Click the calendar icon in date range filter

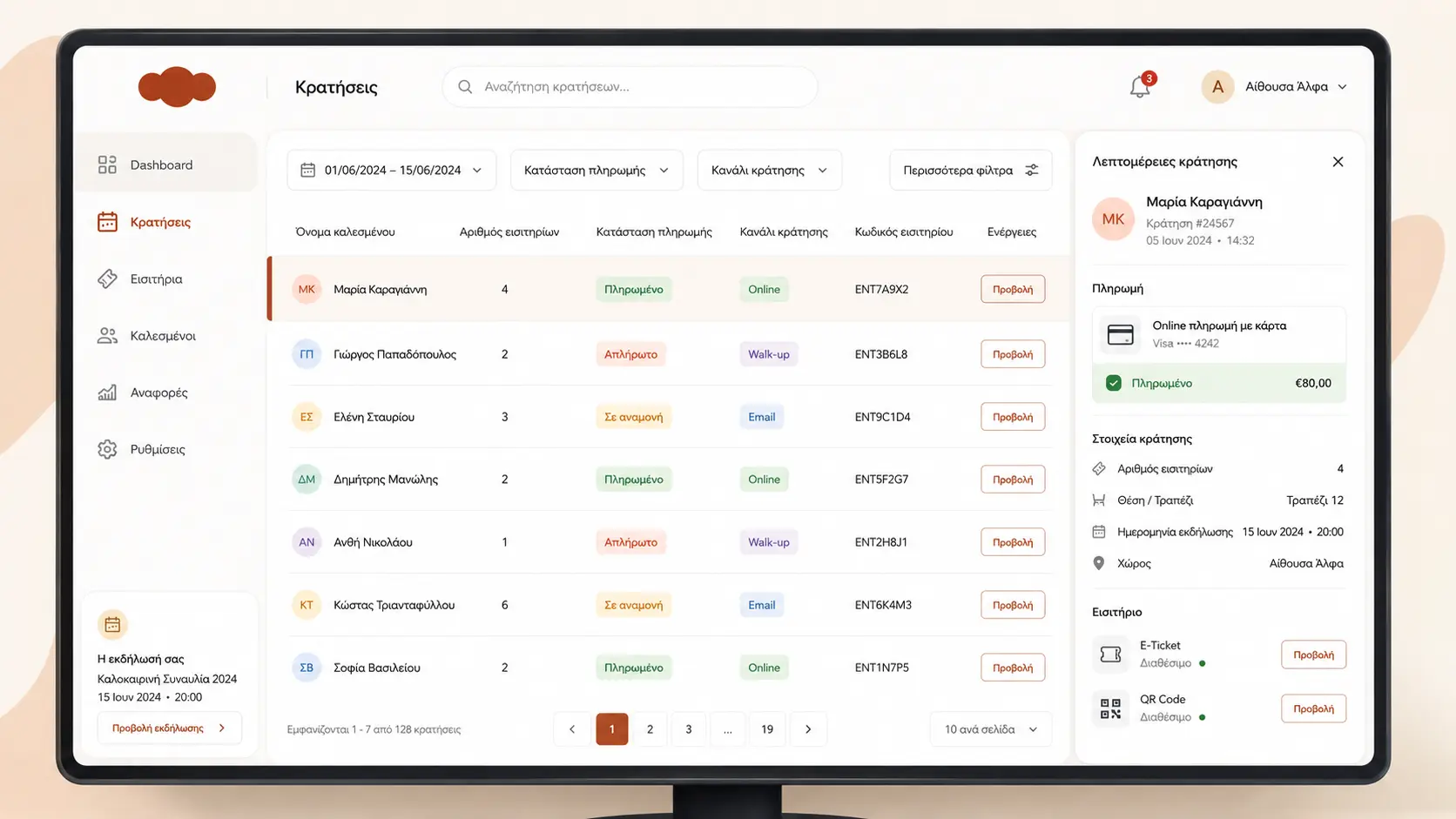(x=307, y=170)
